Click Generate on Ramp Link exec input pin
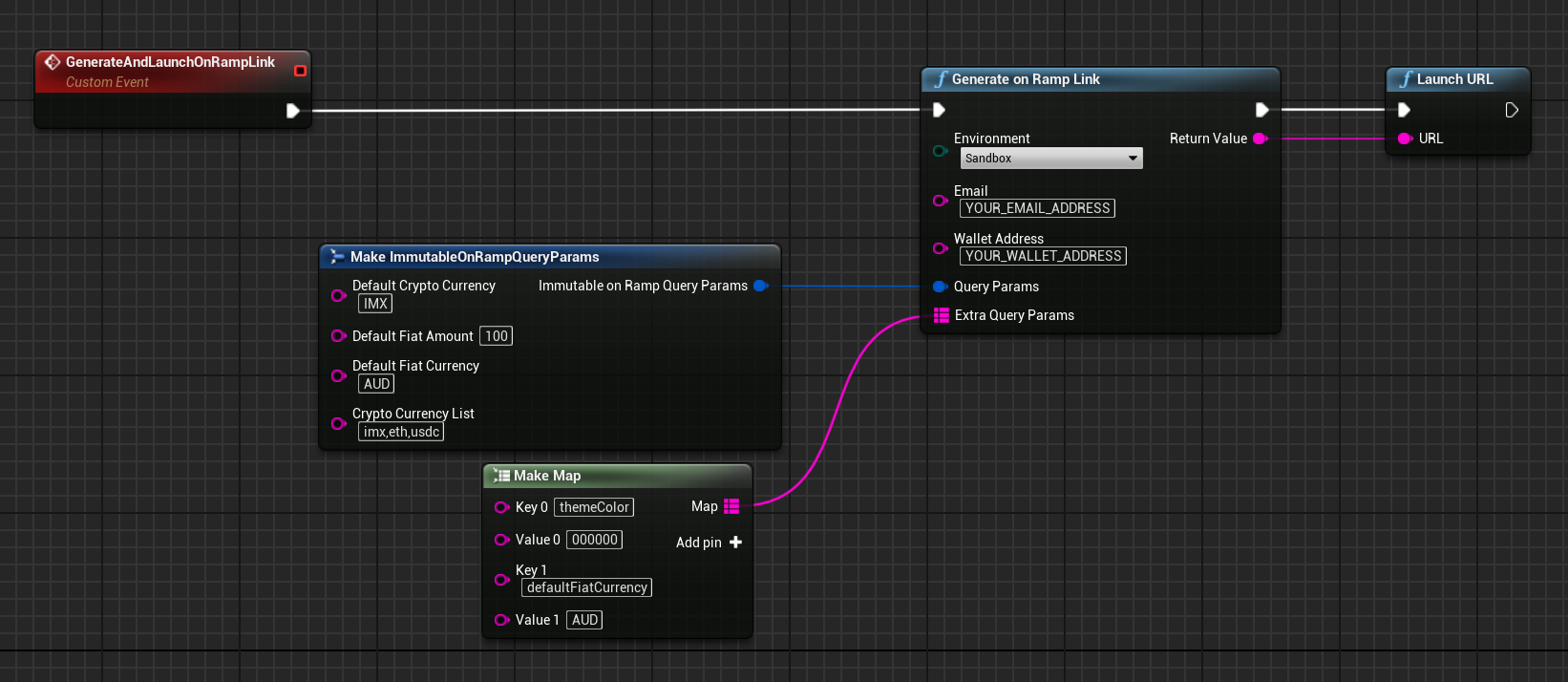Screen dimensions: 1568x682 coord(939,110)
